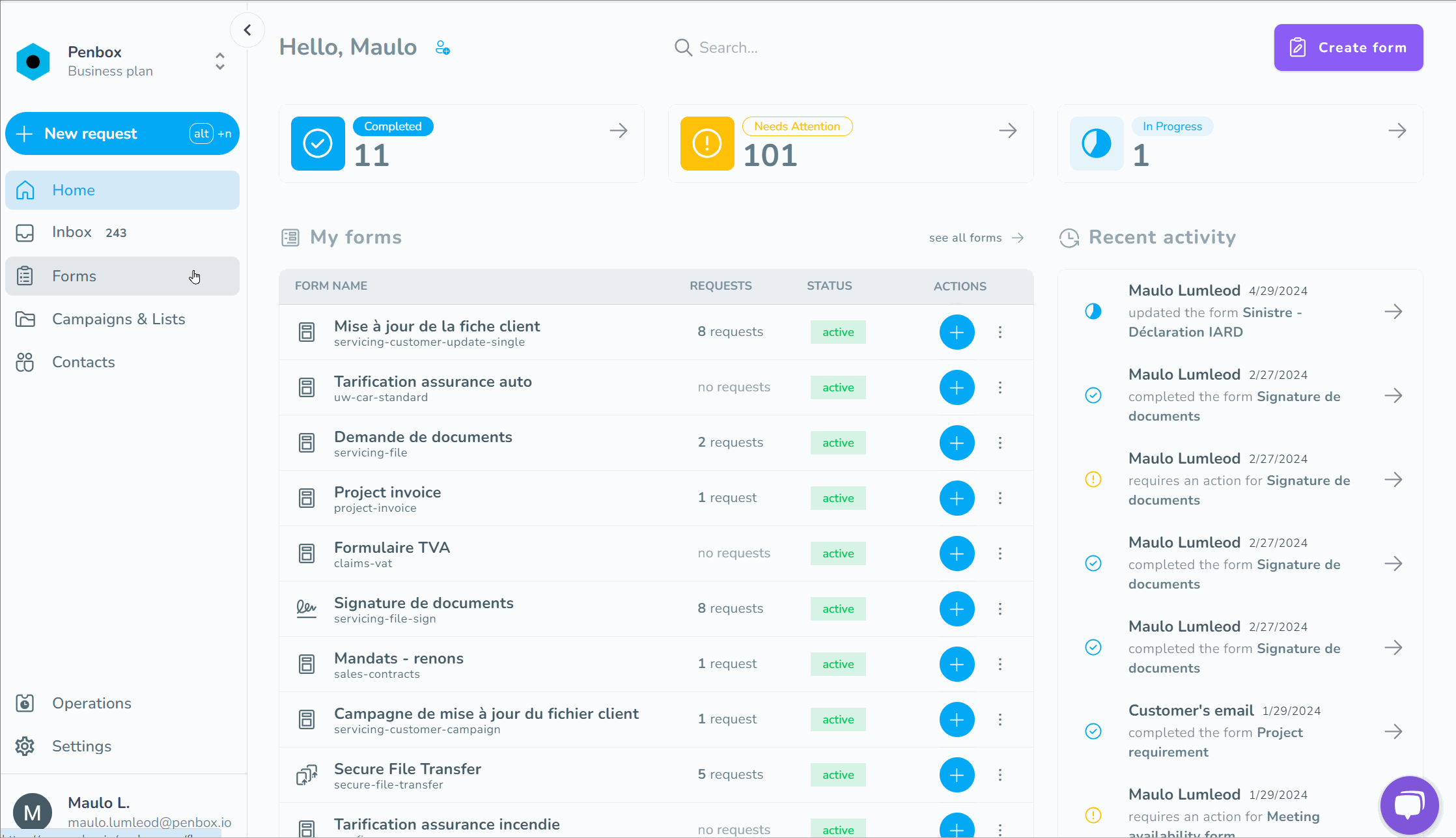The image size is (1456, 838).
Task: Expand the three-dot menu for Signature de documents
Action: pos(1000,609)
